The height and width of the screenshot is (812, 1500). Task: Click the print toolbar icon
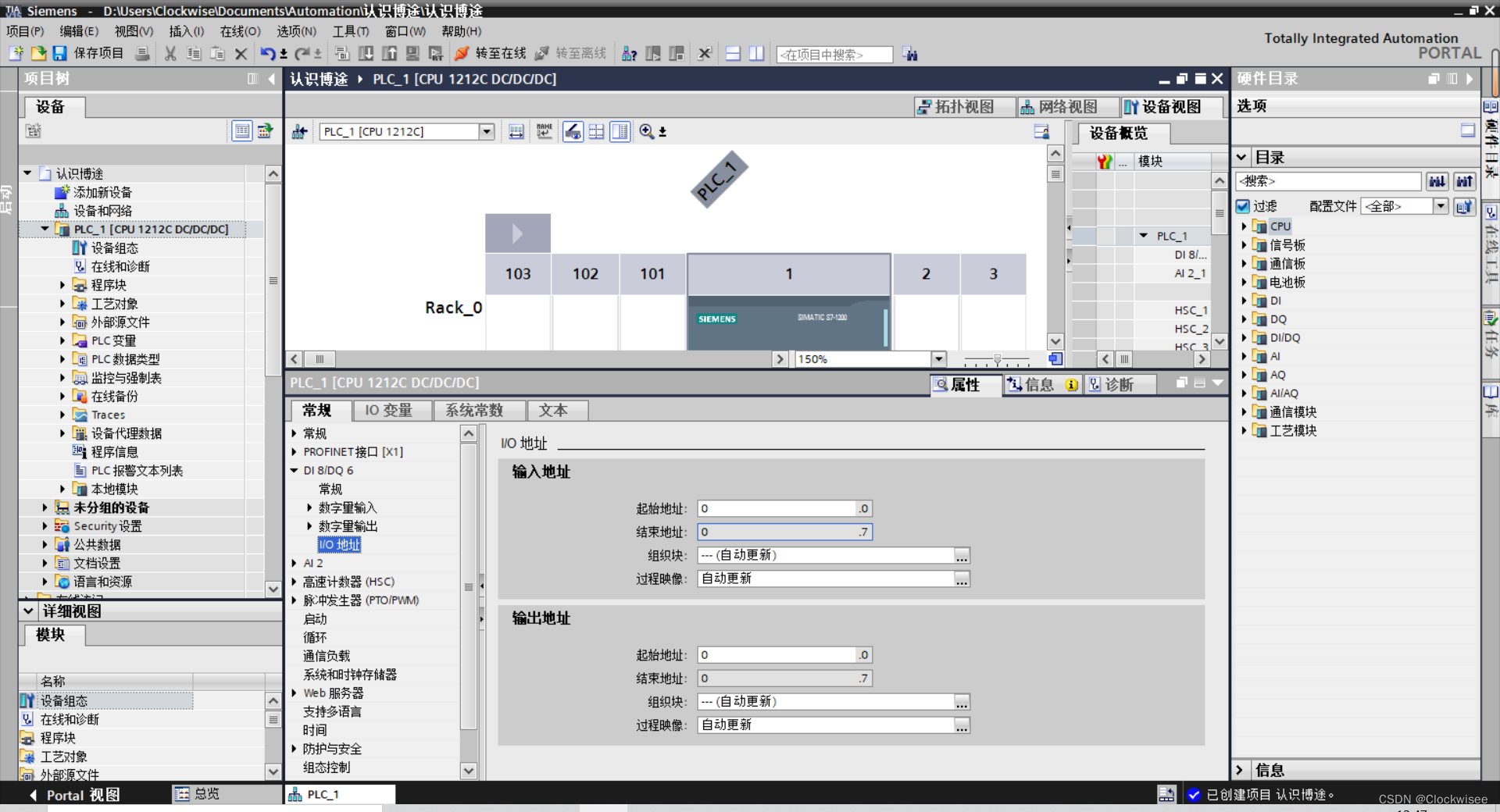pos(142,53)
